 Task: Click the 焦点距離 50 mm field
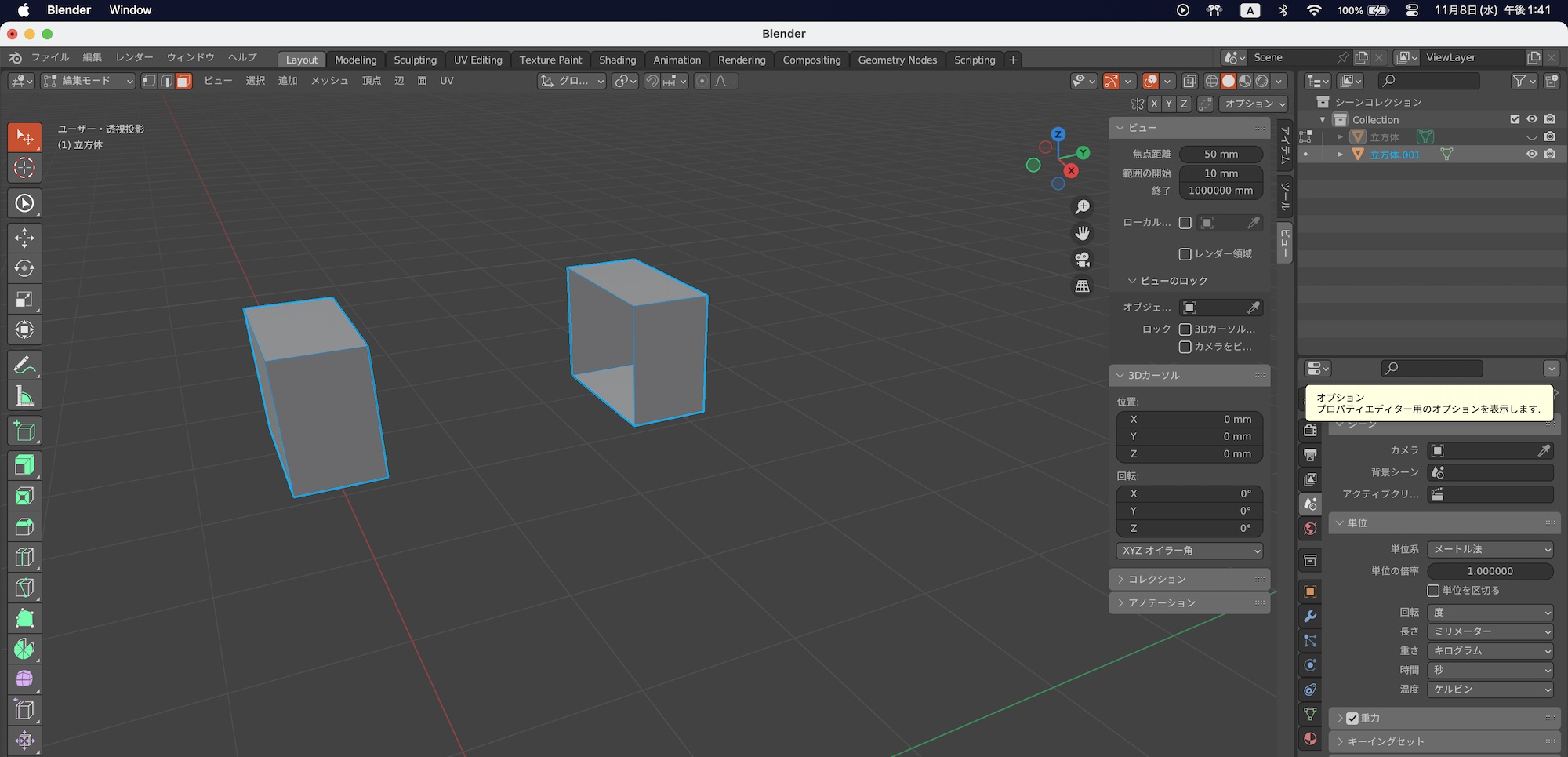coord(1221,155)
